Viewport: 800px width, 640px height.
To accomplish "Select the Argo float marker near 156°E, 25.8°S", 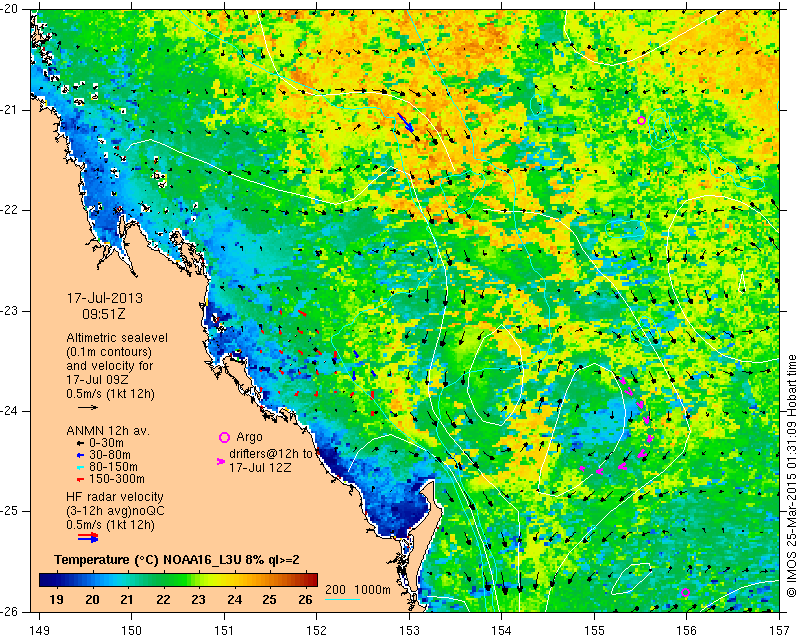I will 685,593.
